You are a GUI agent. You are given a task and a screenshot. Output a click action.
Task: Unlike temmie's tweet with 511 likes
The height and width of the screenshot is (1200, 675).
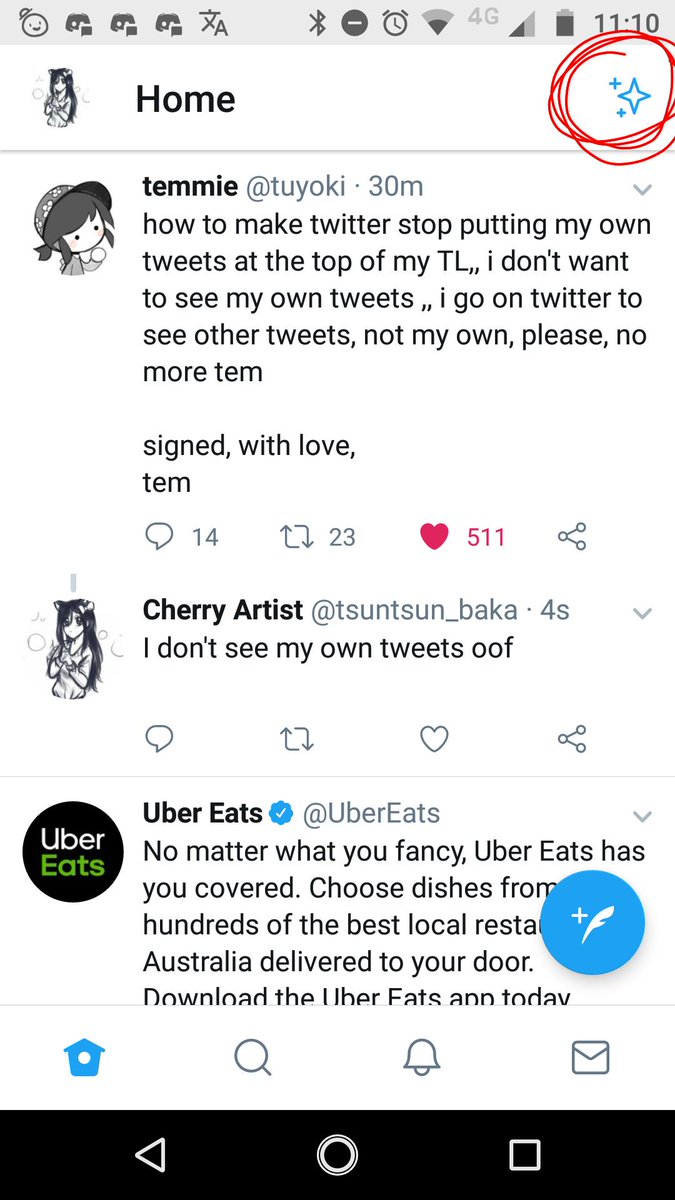(x=434, y=537)
